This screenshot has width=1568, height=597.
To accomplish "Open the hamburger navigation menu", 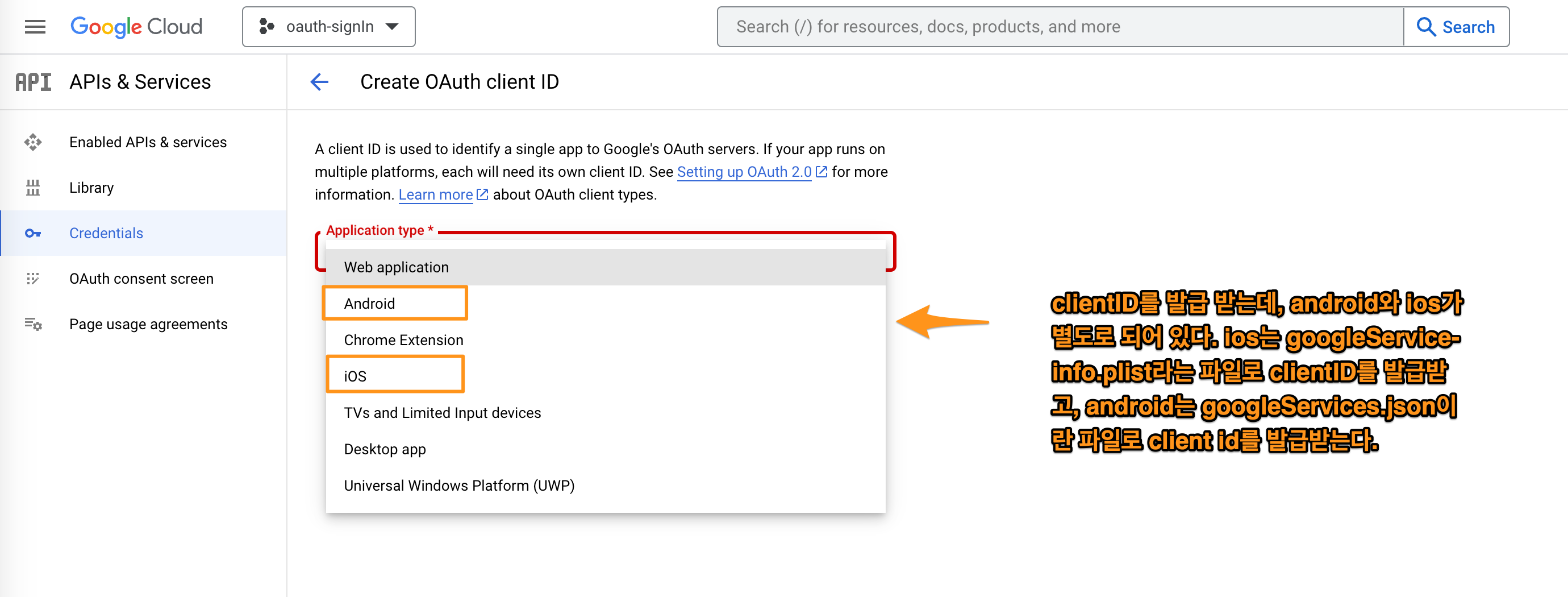I will 35,27.
